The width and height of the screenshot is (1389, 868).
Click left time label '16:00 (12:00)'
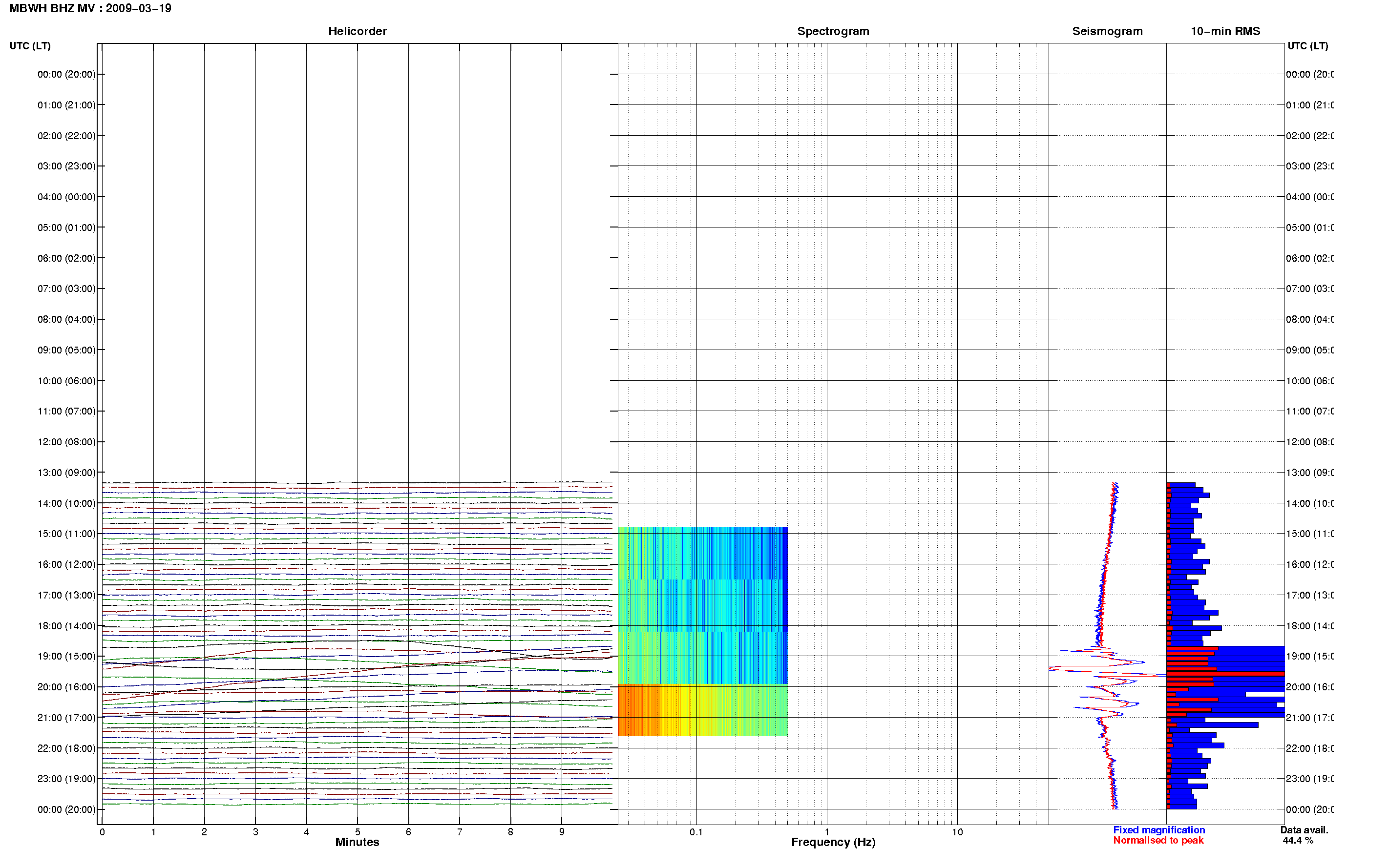pyautogui.click(x=66, y=564)
